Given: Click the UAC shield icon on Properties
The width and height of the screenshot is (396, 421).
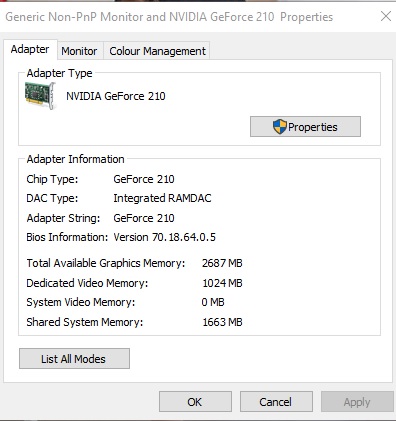Looking at the screenshot, I should pyautogui.click(x=279, y=127).
